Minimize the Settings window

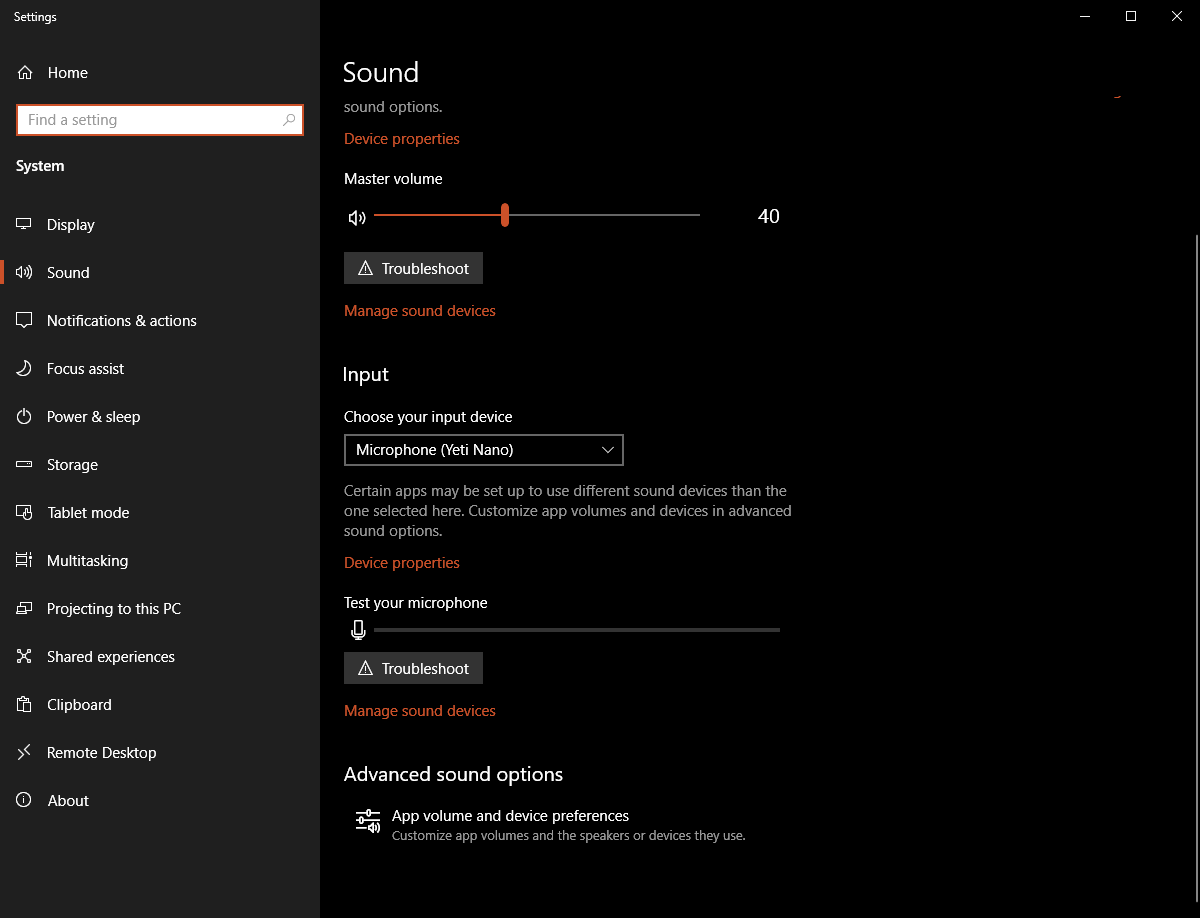1085,16
